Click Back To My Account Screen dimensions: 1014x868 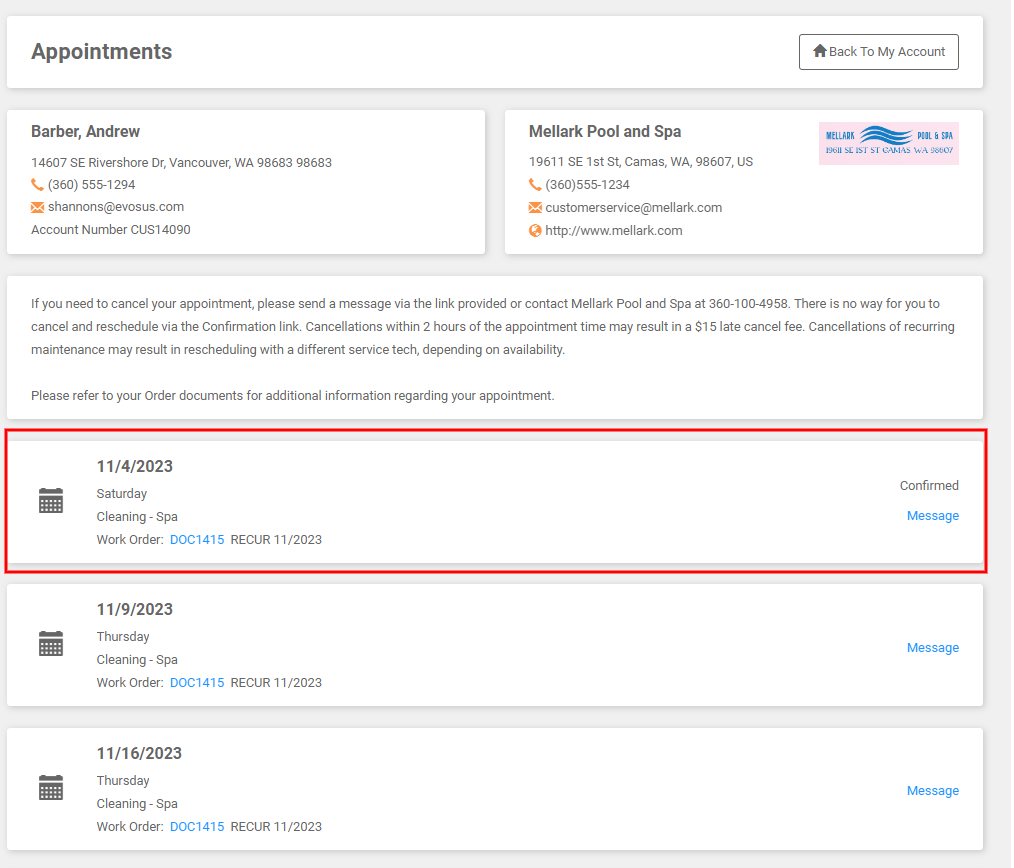[x=878, y=51]
